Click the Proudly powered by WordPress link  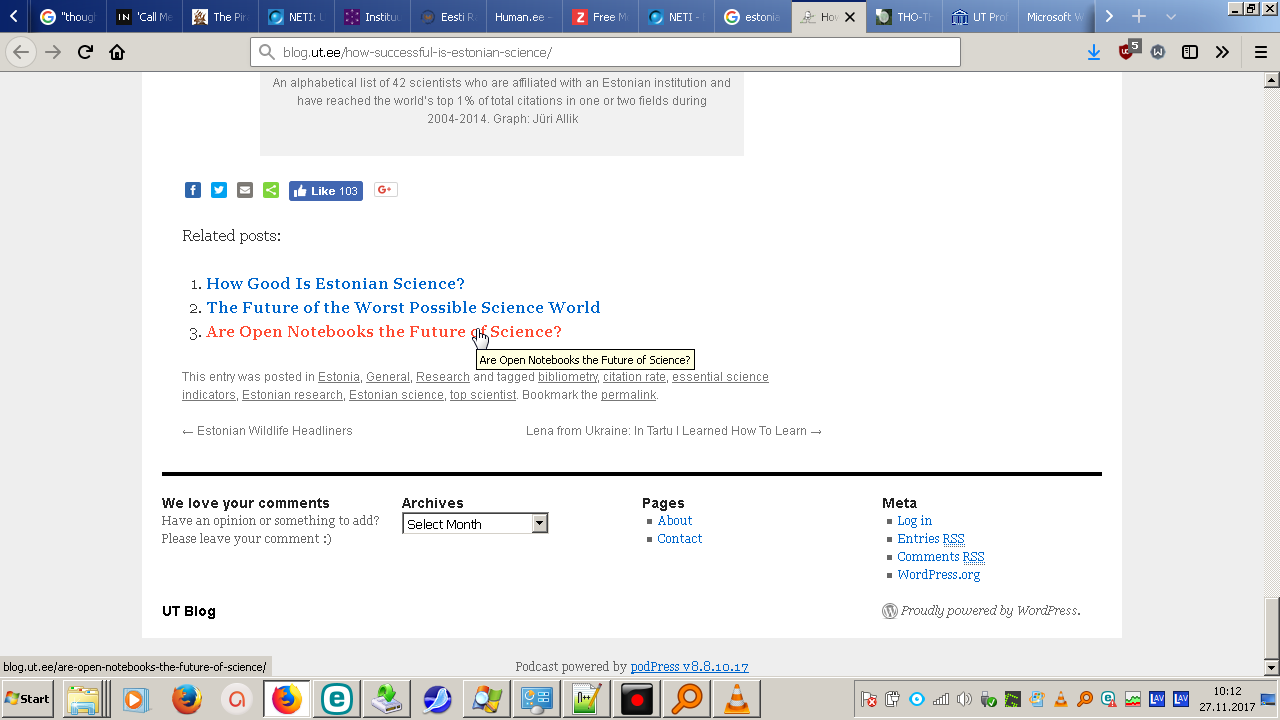click(x=981, y=611)
